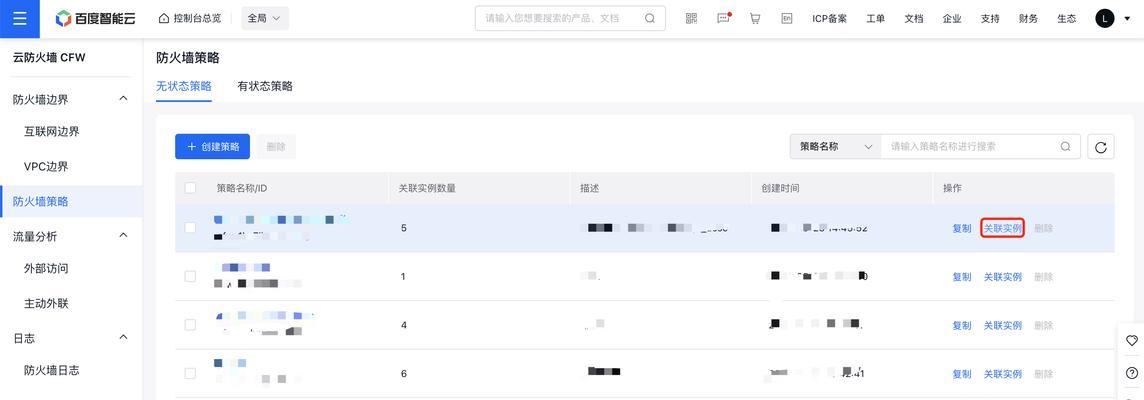1144x400 pixels.
Task: Open 互联网边界 in the sidebar
Action: pos(52,132)
